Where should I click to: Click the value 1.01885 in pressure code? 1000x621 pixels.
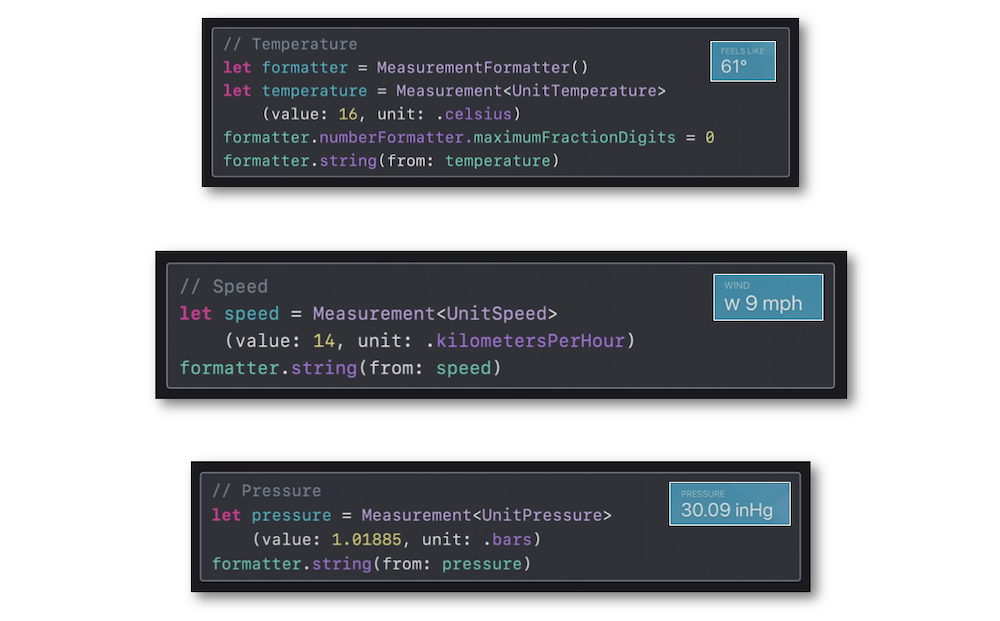(366, 539)
